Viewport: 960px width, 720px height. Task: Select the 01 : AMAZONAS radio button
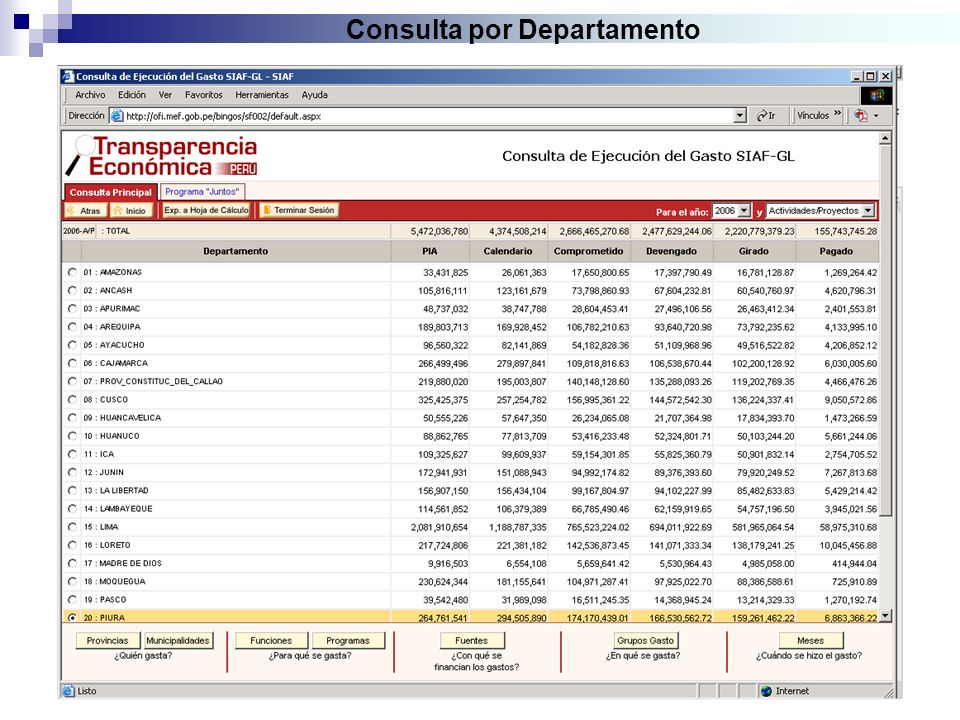(72, 272)
